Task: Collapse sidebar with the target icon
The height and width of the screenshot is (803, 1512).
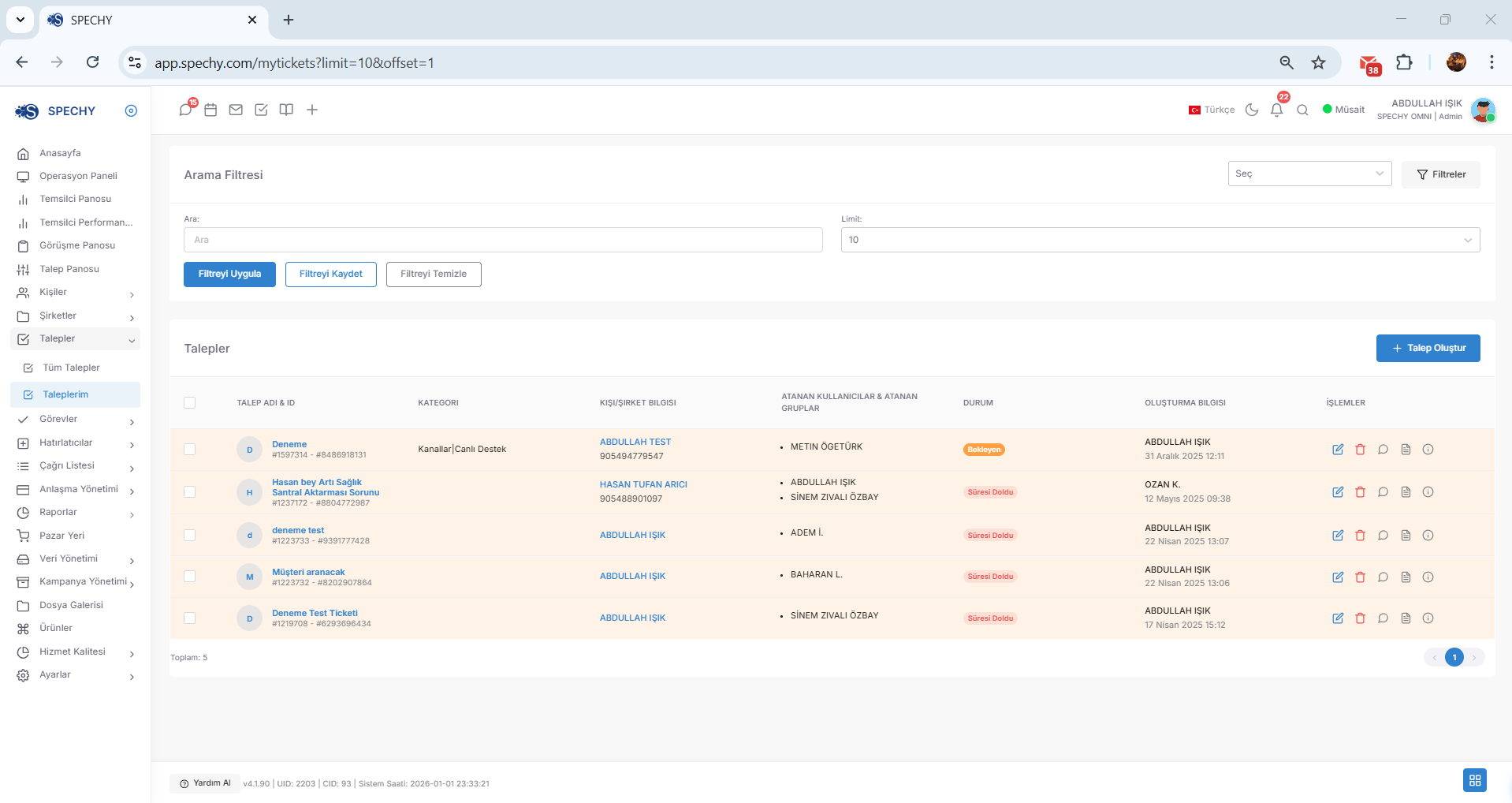Action: click(x=131, y=110)
